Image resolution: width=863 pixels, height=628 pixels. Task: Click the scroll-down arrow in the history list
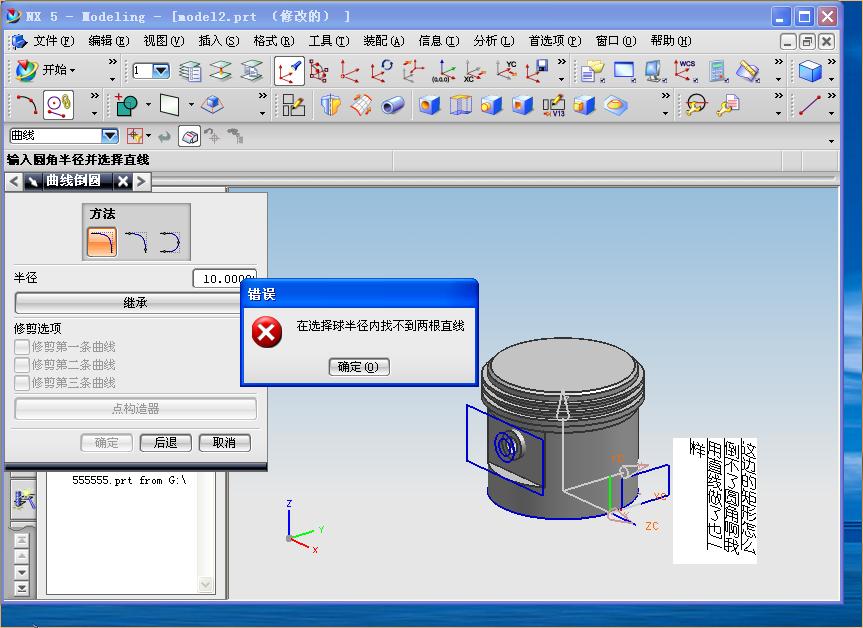(x=205, y=584)
